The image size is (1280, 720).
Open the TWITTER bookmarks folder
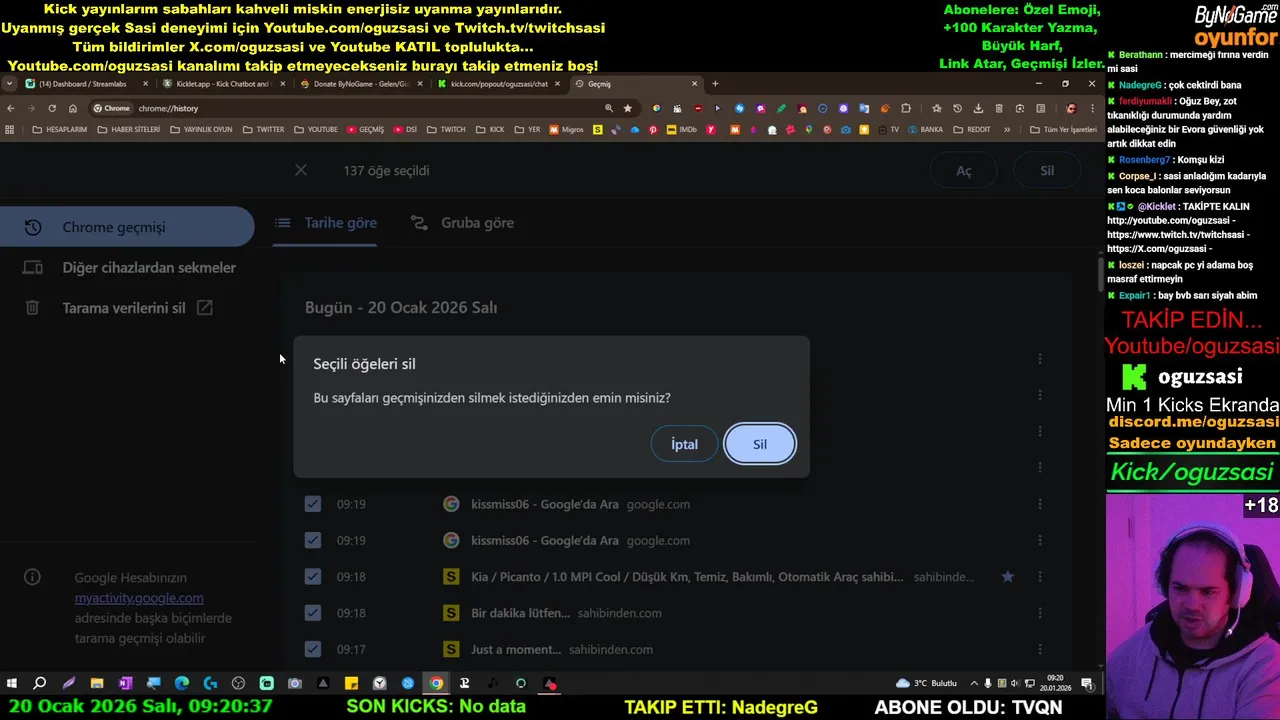point(264,129)
